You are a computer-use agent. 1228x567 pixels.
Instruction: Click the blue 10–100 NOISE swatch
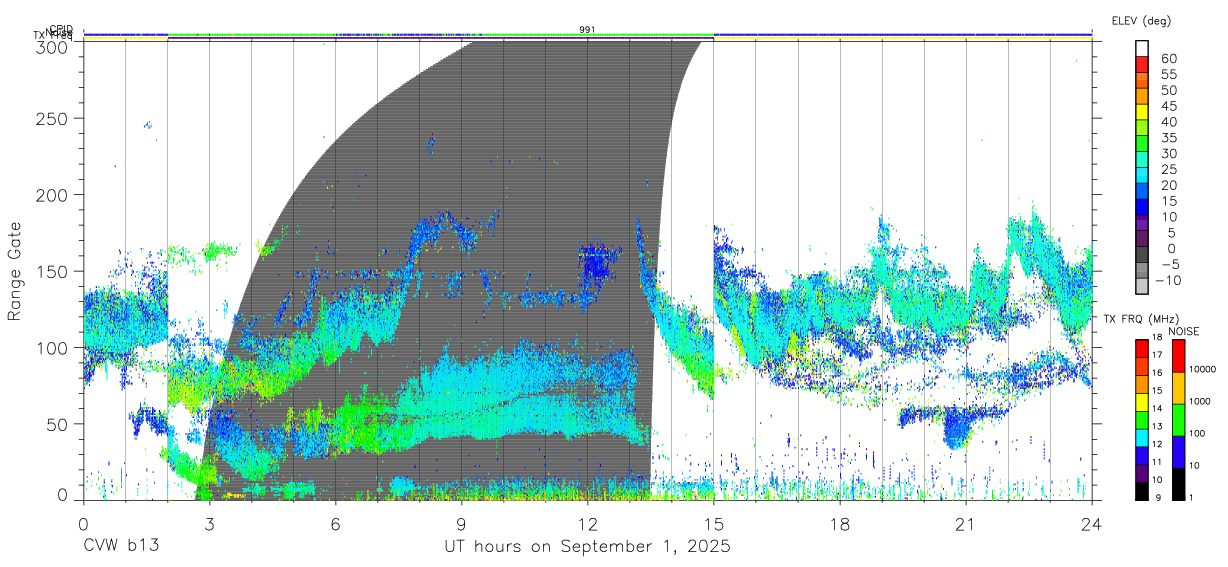coord(1178,451)
